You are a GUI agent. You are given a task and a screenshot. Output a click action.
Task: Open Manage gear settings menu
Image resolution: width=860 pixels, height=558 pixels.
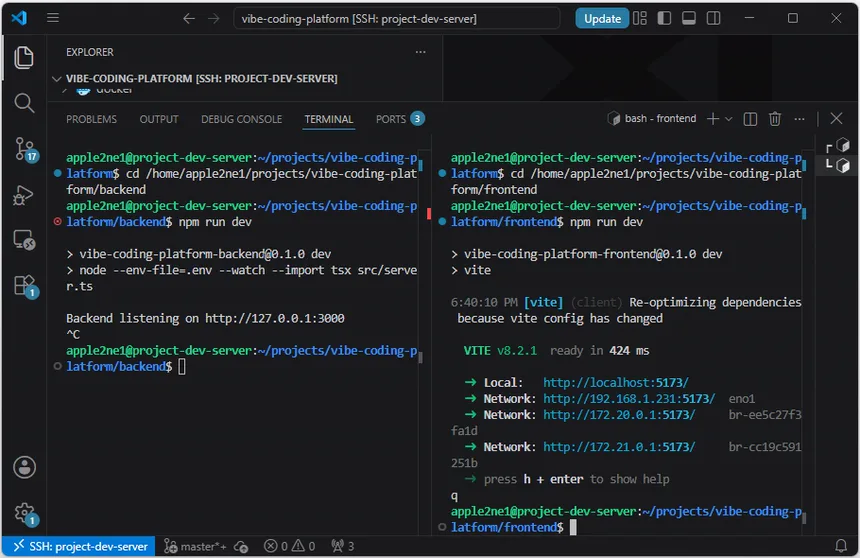25,514
